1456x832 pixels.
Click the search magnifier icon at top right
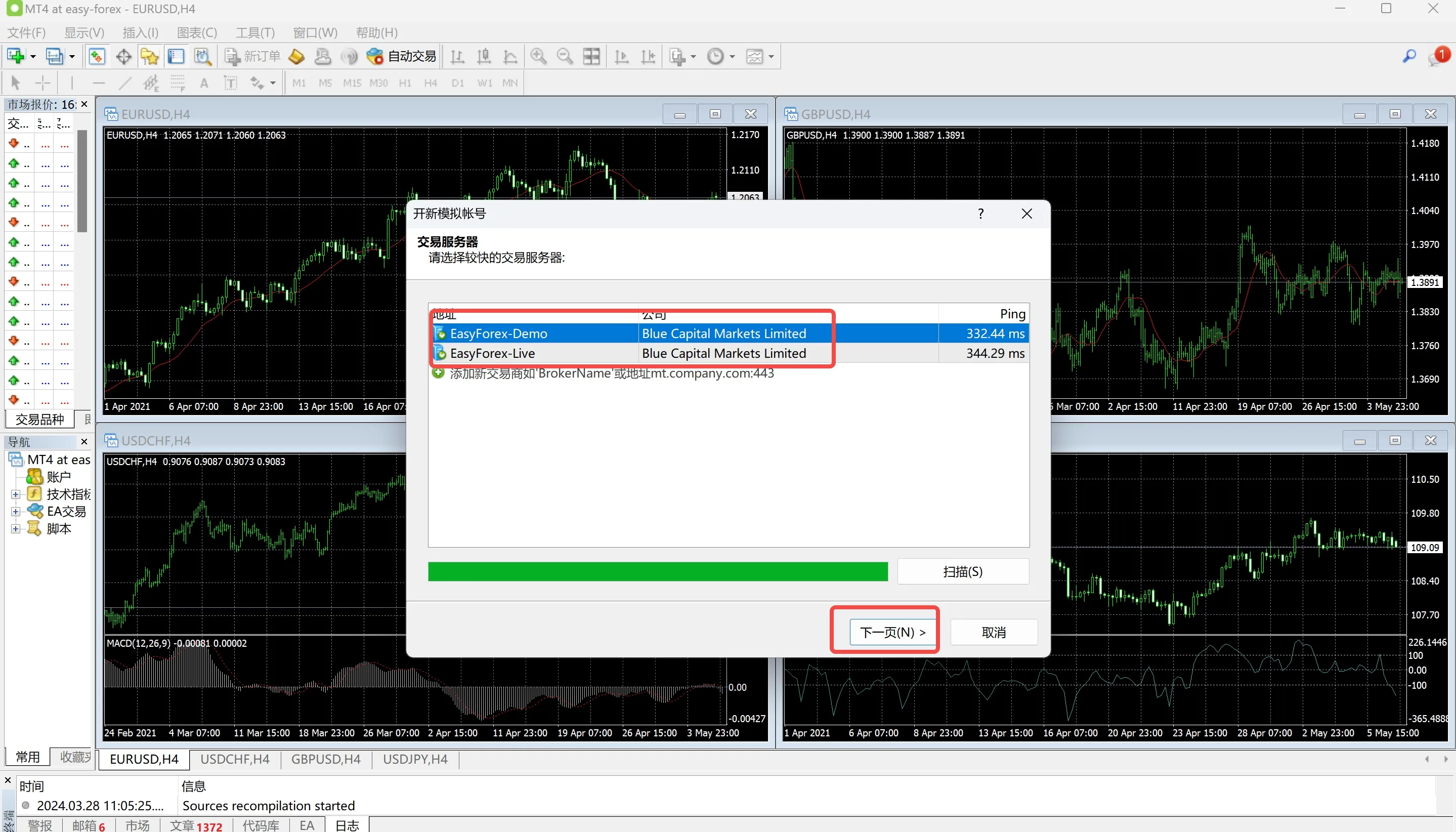1409,56
